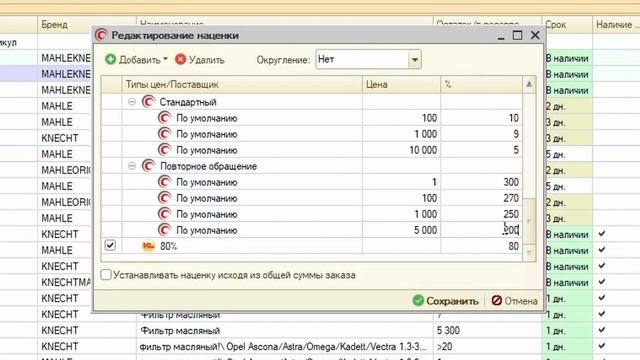Select the Стандартный row label

click(188, 102)
